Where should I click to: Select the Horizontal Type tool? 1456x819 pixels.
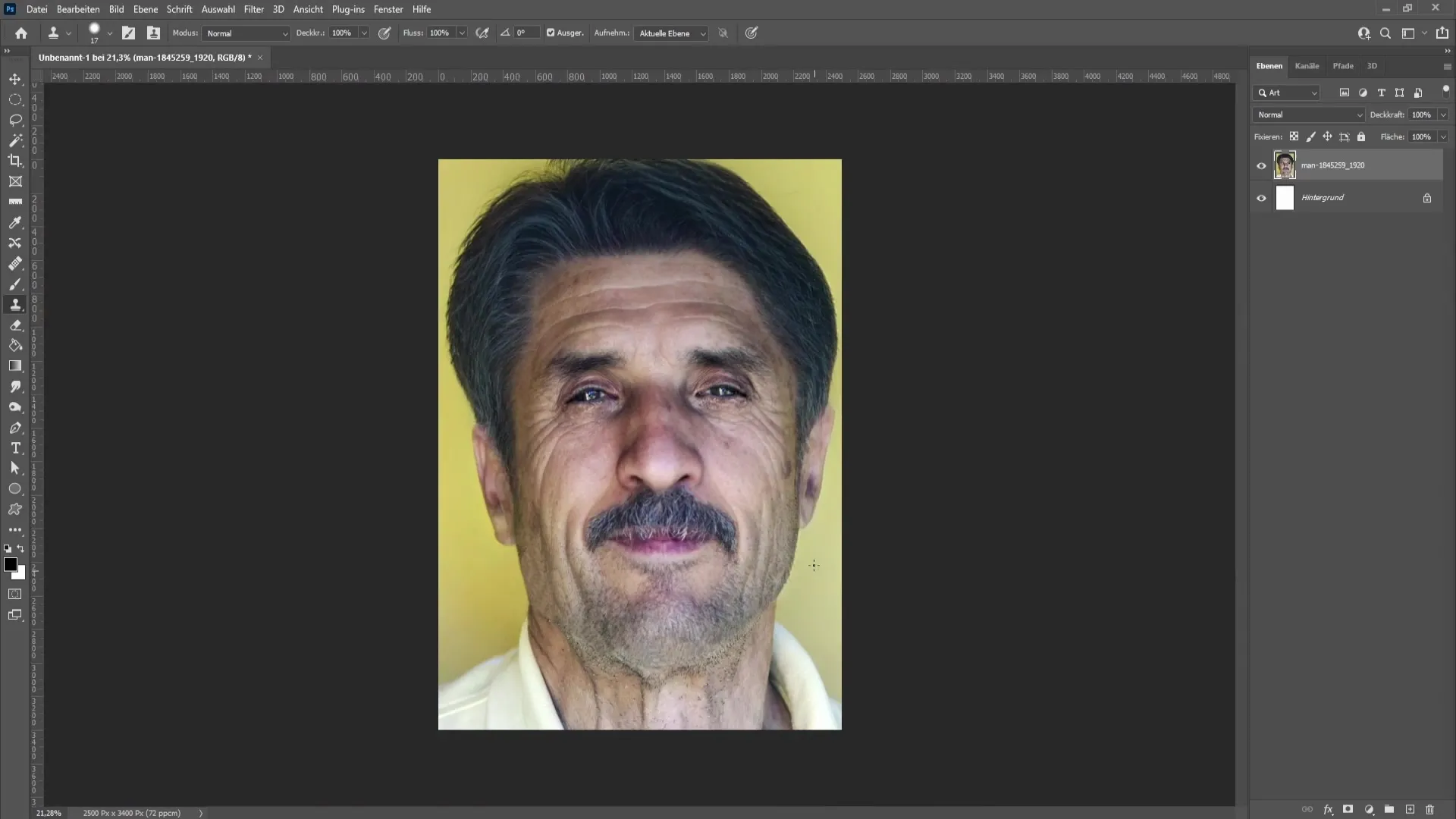pyautogui.click(x=15, y=448)
